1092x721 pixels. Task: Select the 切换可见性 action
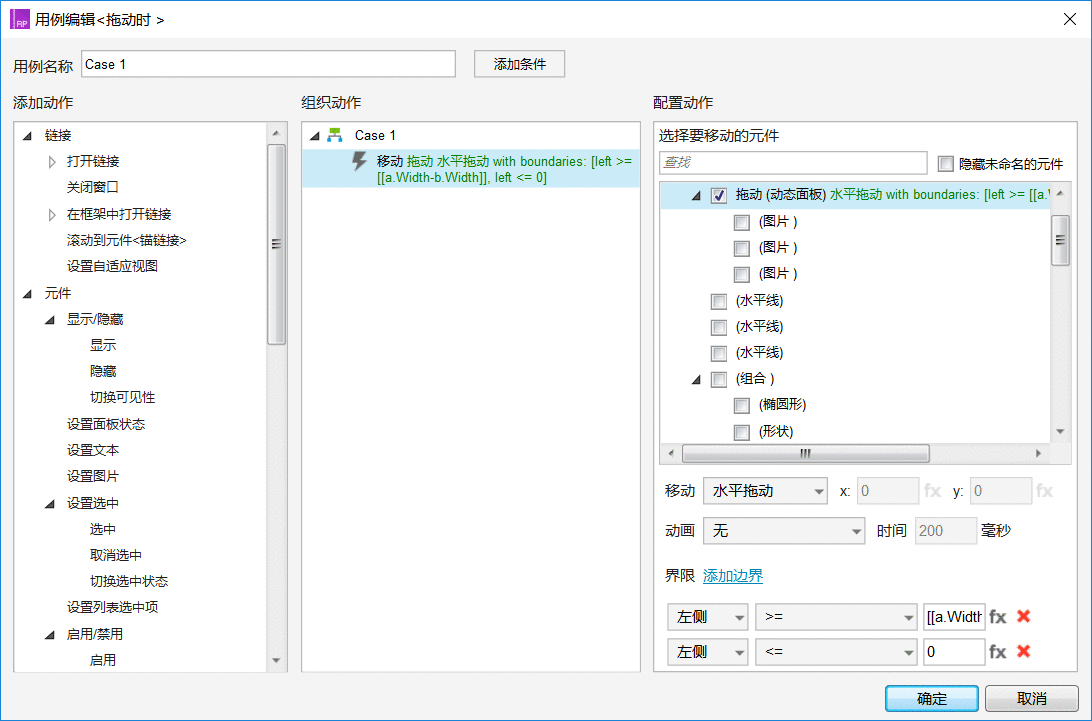(x=123, y=397)
